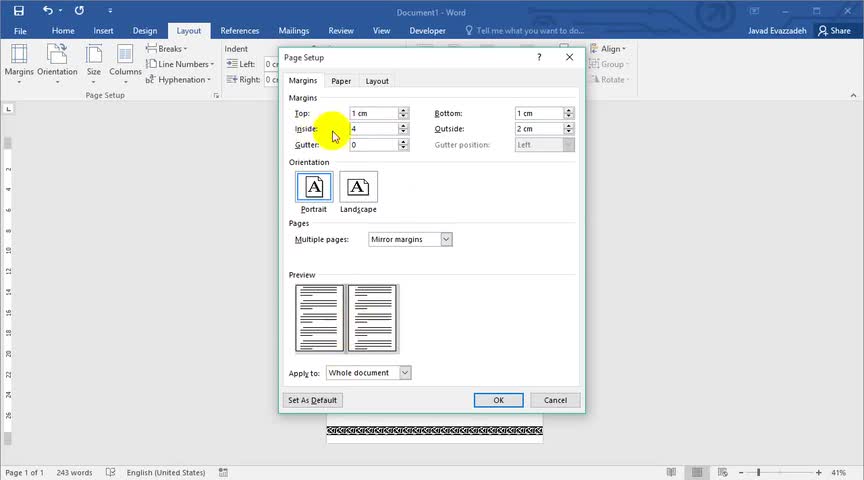The image size is (864, 480).
Task: Switch to the Insert tab
Action: [103, 31]
